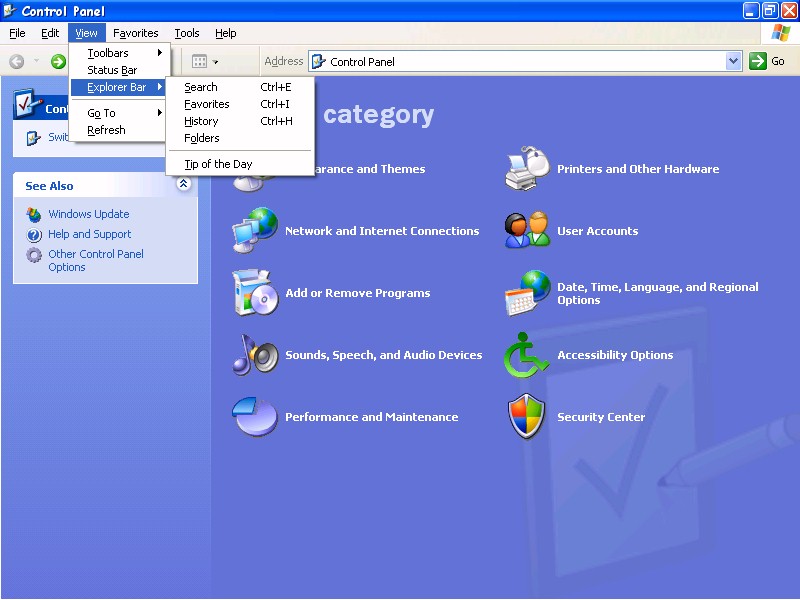Open the Address bar dropdown arrow
Image resolution: width=800 pixels, height=600 pixels.
click(733, 61)
